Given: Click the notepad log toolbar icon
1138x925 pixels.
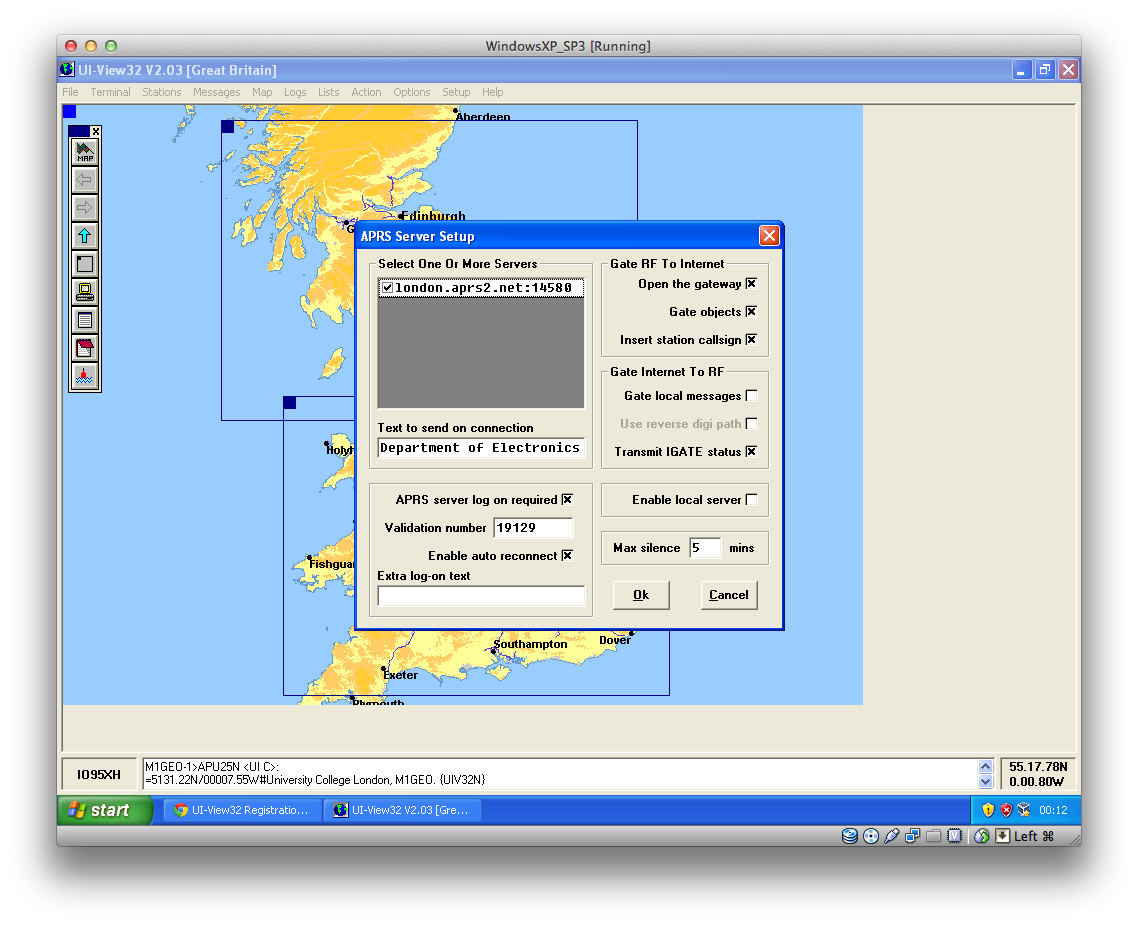Looking at the screenshot, I should click(85, 348).
